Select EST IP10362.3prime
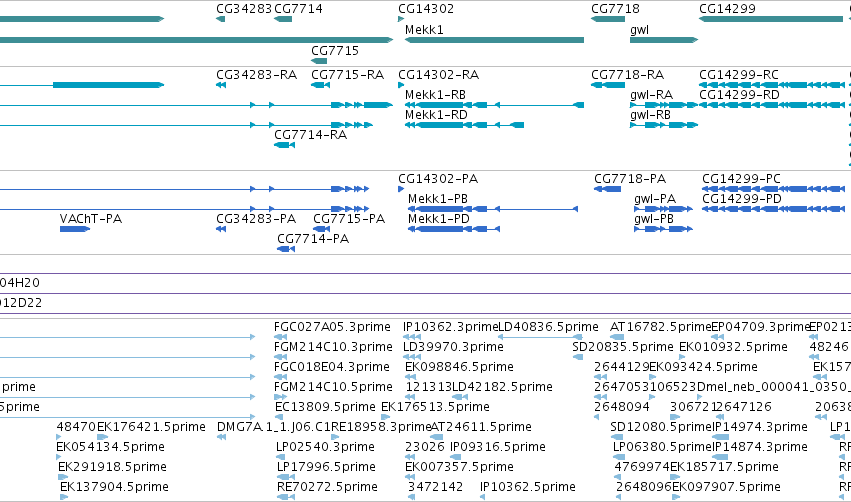851x502 pixels. 450,327
